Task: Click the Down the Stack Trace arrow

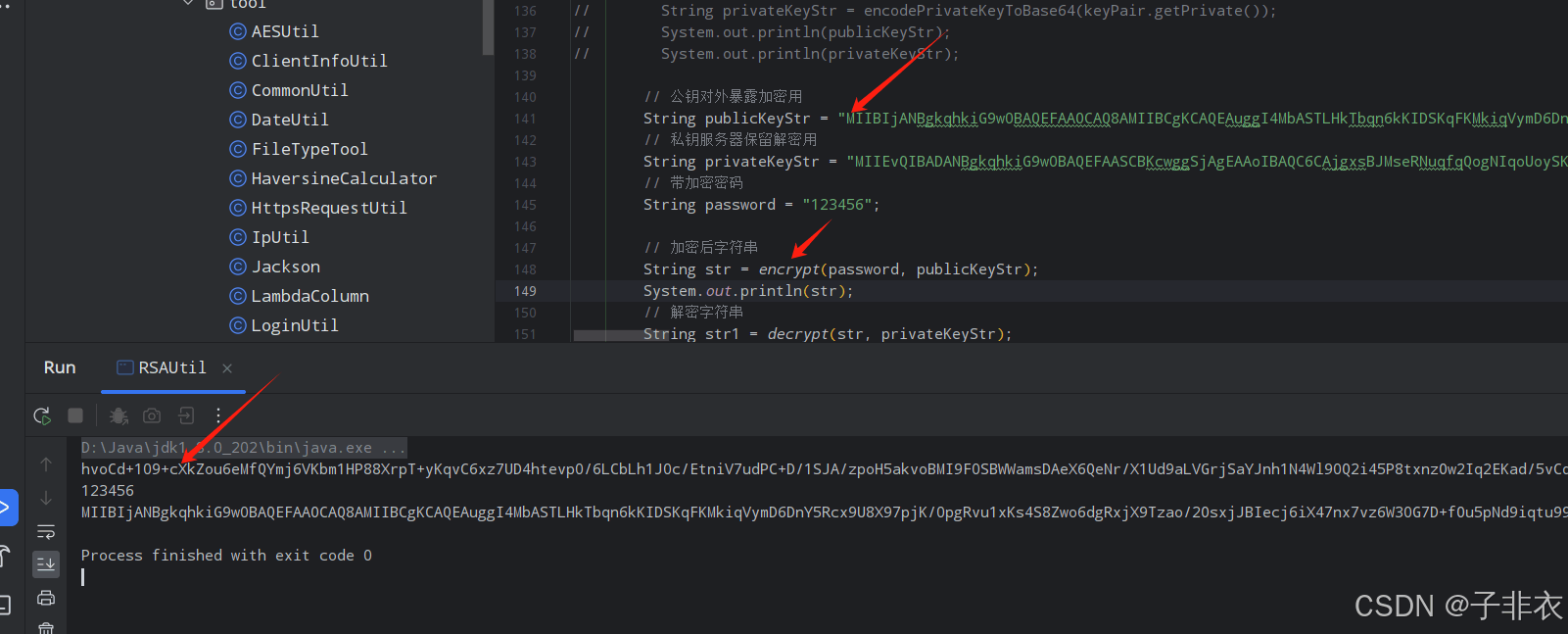Action: coord(46,498)
